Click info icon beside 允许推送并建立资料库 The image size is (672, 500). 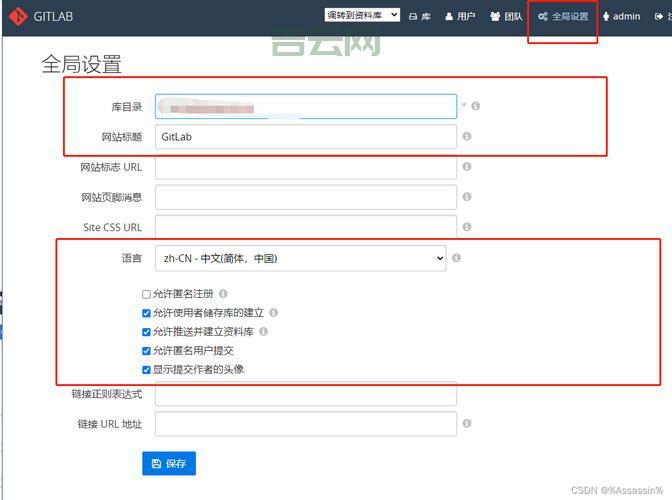264,331
